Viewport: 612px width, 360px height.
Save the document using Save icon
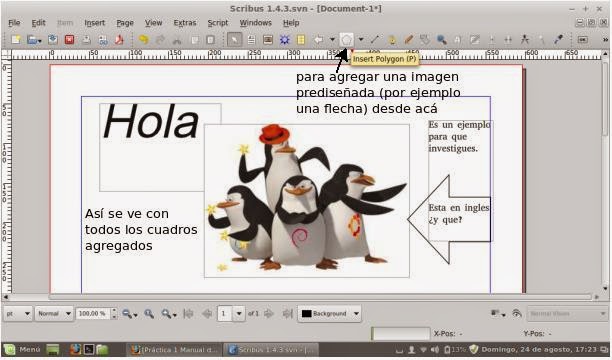pos(53,39)
